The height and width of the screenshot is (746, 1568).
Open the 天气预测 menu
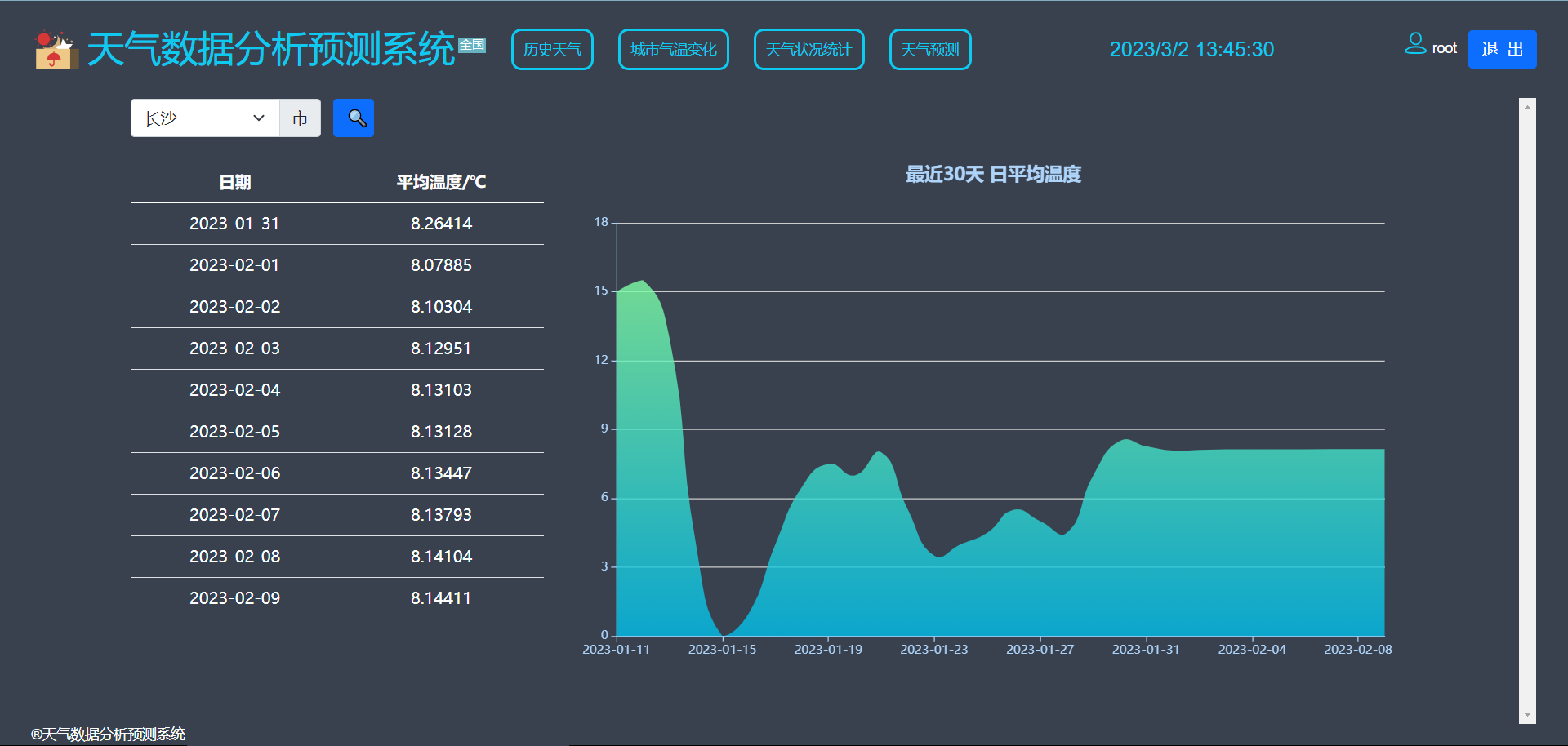(930, 50)
